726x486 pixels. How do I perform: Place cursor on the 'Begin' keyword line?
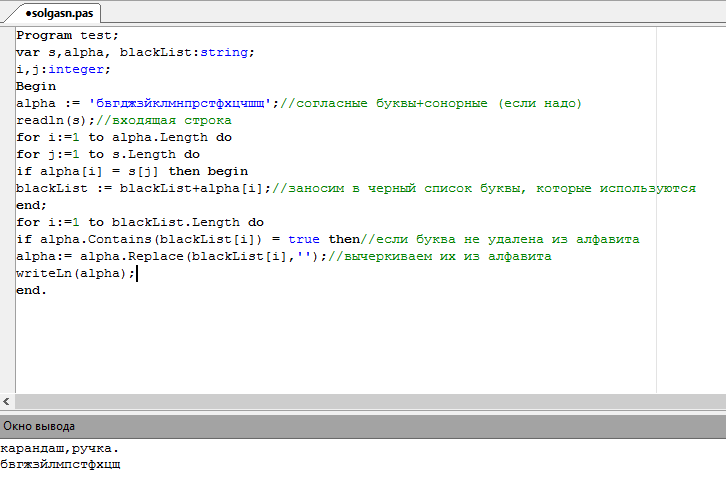[x=36, y=87]
